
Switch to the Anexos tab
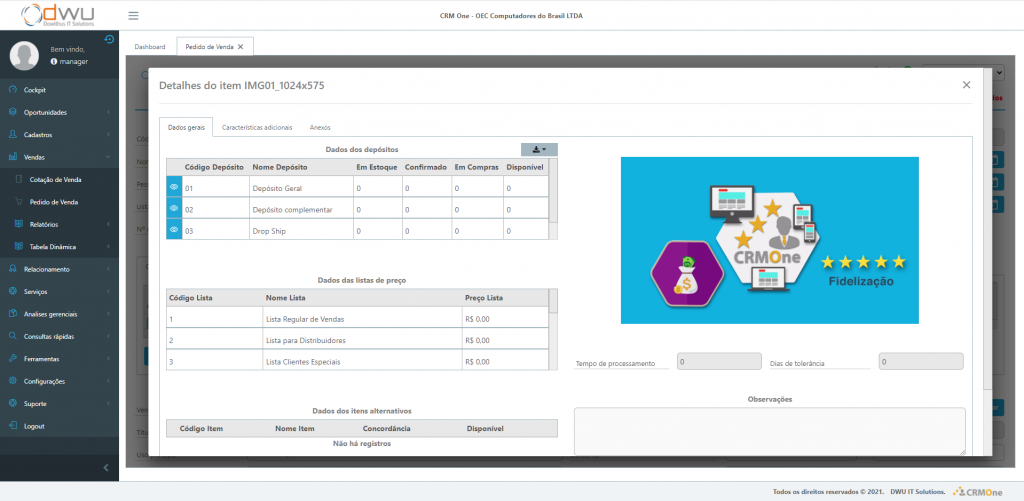coord(320,128)
